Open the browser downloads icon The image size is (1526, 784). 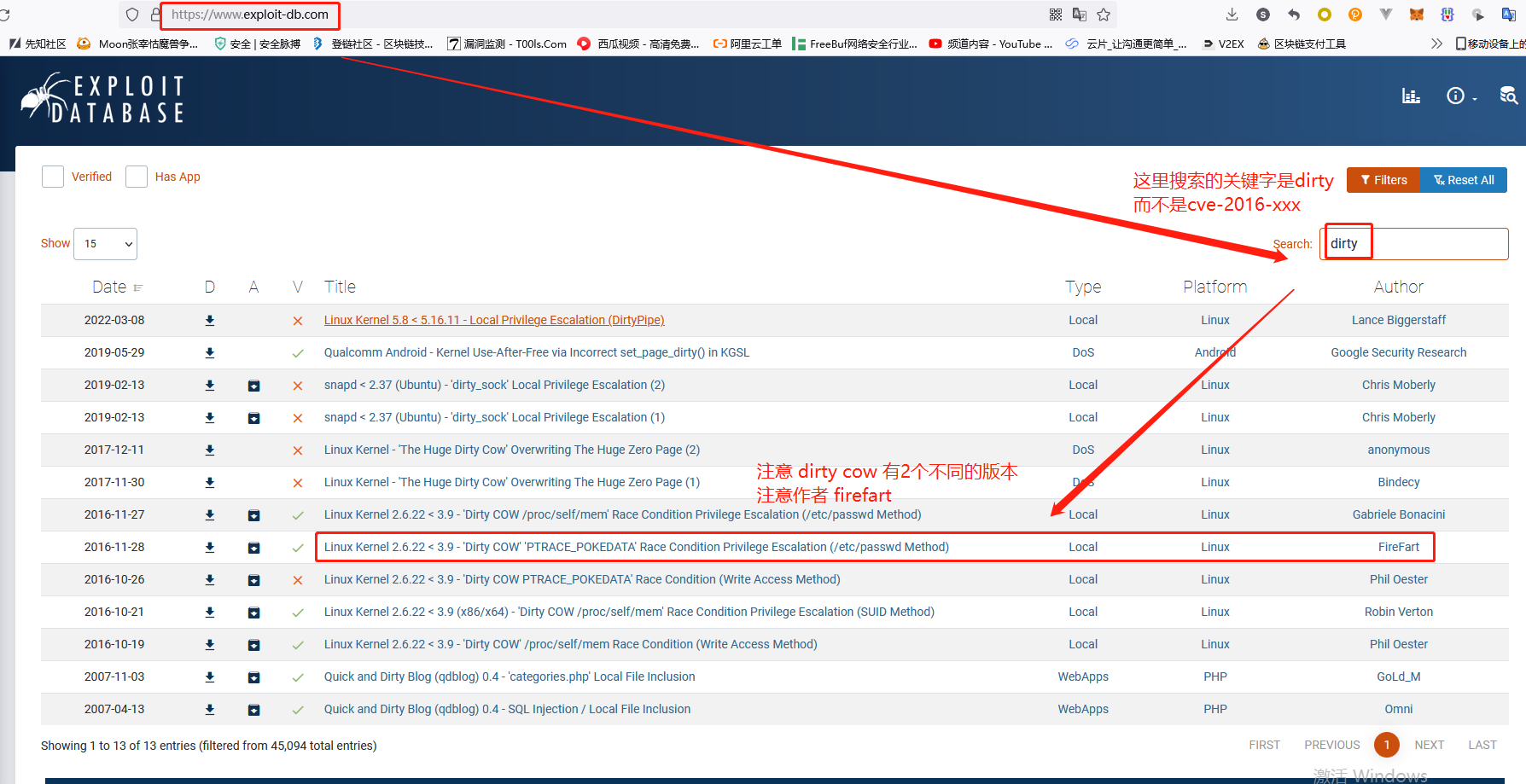pos(1232,15)
